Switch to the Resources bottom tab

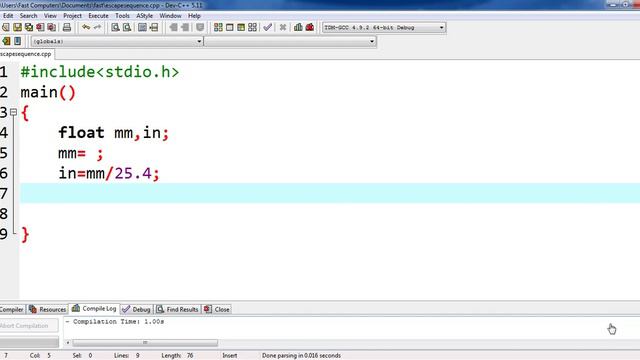tap(47, 309)
